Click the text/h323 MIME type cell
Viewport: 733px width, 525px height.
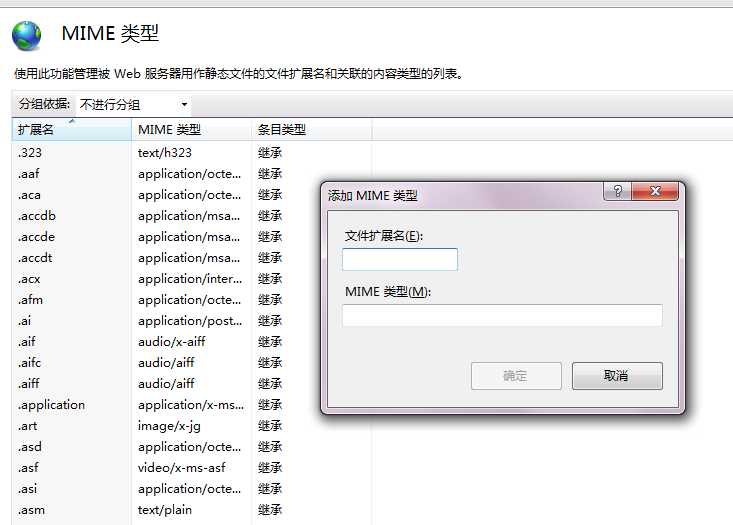165,153
